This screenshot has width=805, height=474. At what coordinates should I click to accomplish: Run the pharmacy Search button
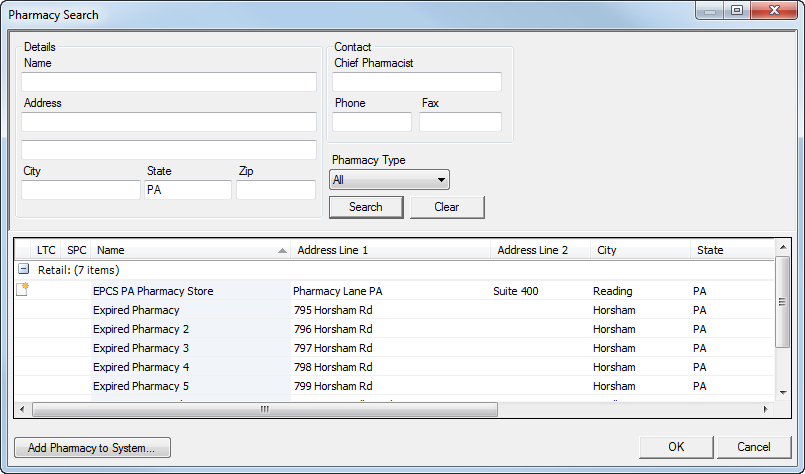pyautogui.click(x=366, y=207)
